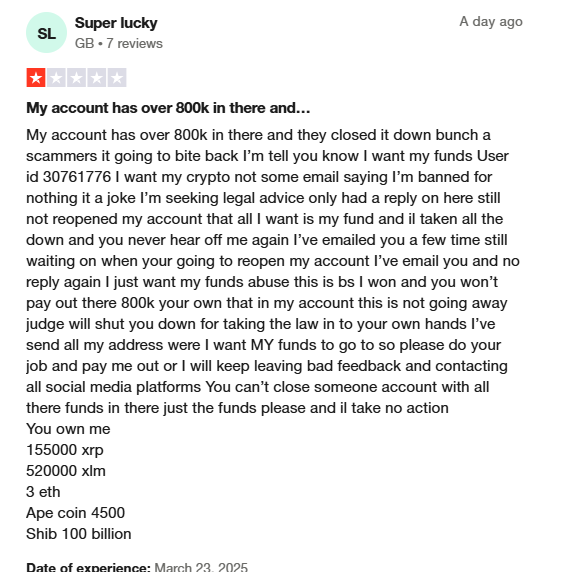The image size is (582, 572).
Task: Click the '3 eth' line
Action: click(x=43, y=492)
